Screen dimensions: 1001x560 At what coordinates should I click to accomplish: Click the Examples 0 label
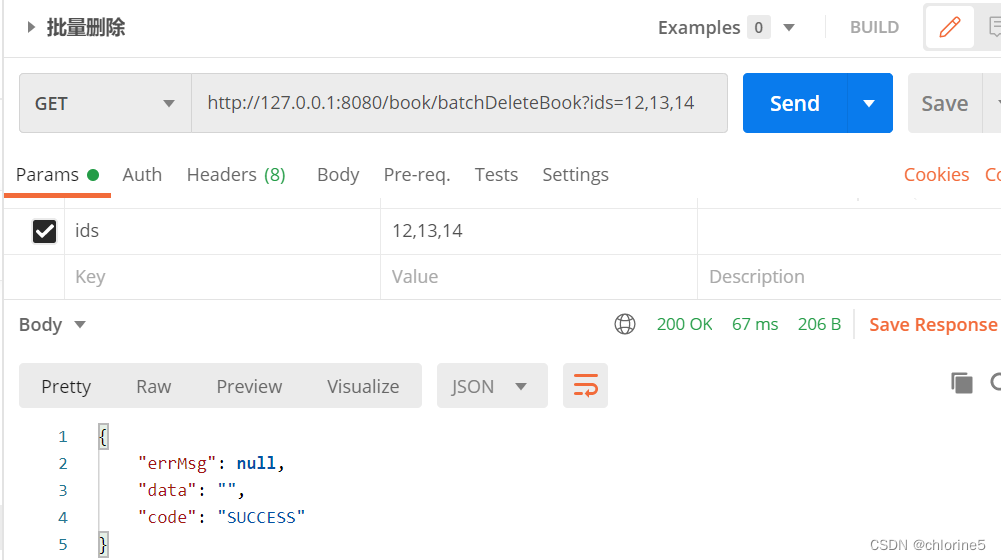point(714,27)
